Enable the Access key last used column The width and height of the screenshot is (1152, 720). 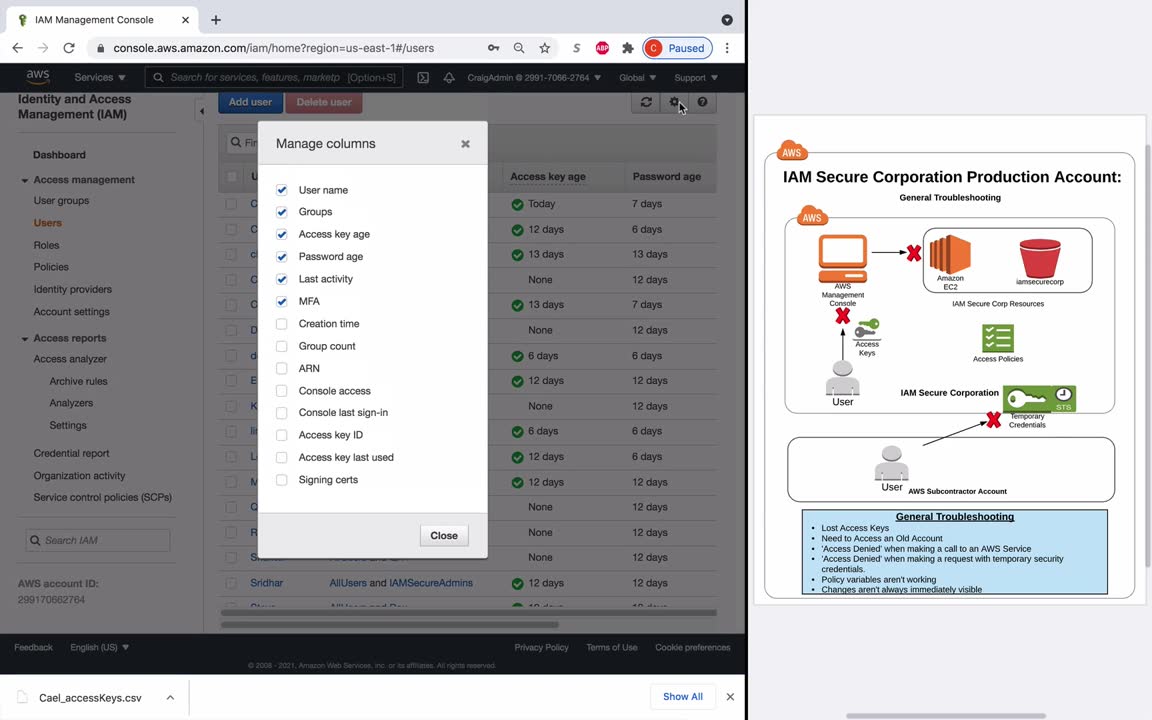pyautogui.click(x=281, y=458)
